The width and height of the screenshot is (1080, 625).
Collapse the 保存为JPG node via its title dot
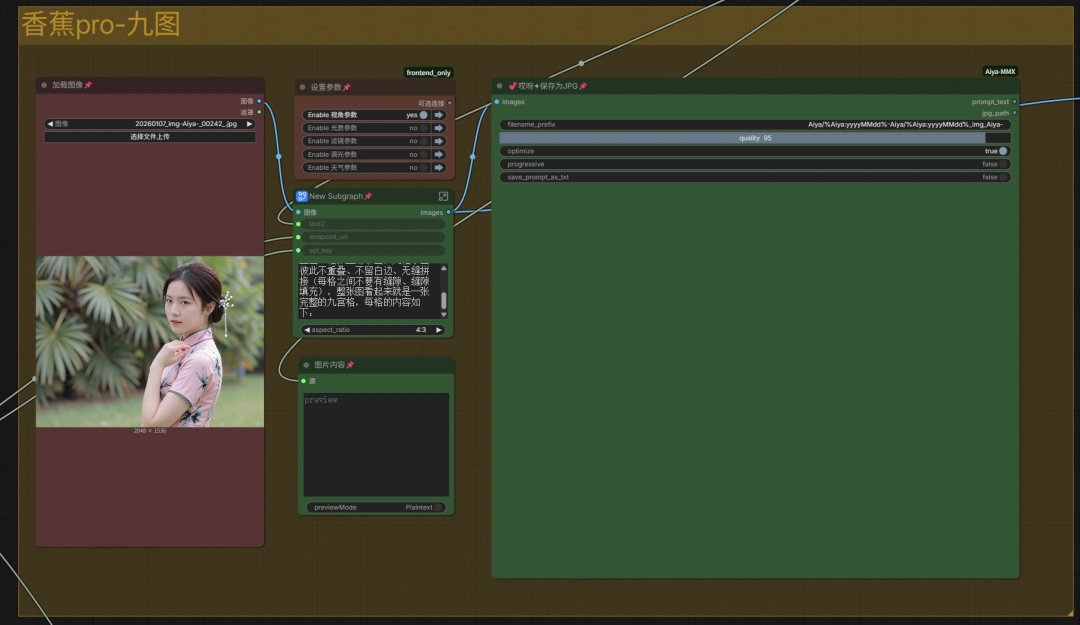tap(500, 86)
